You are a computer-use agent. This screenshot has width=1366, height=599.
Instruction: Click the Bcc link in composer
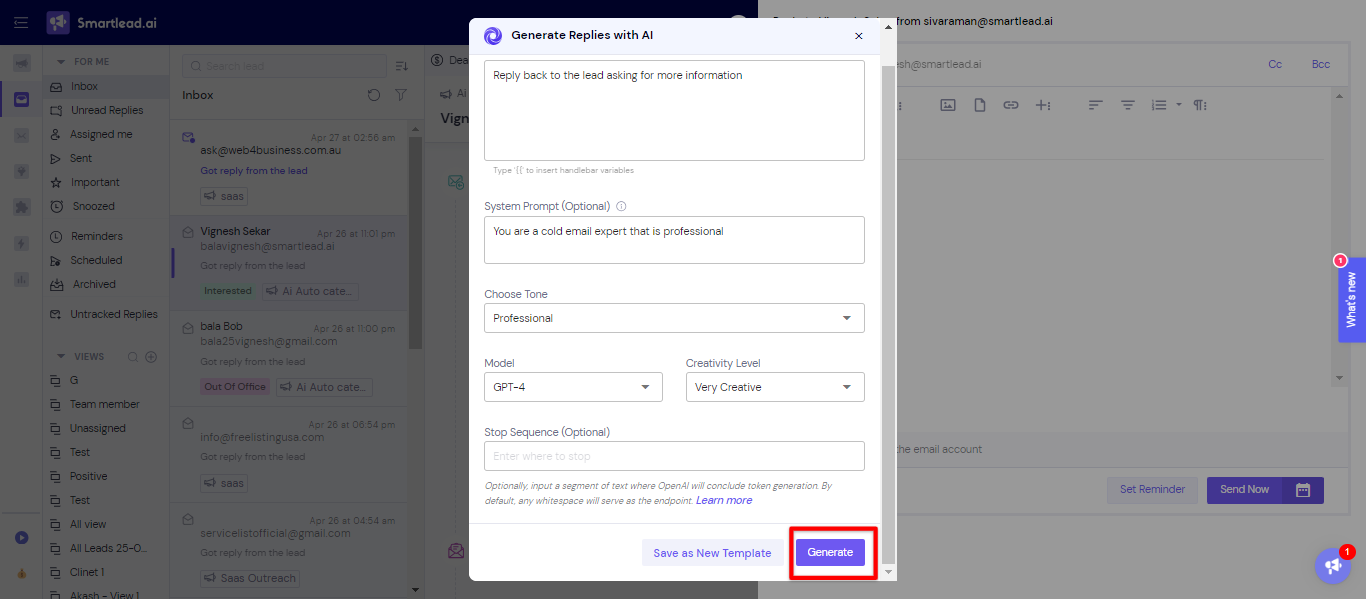[x=1321, y=64]
